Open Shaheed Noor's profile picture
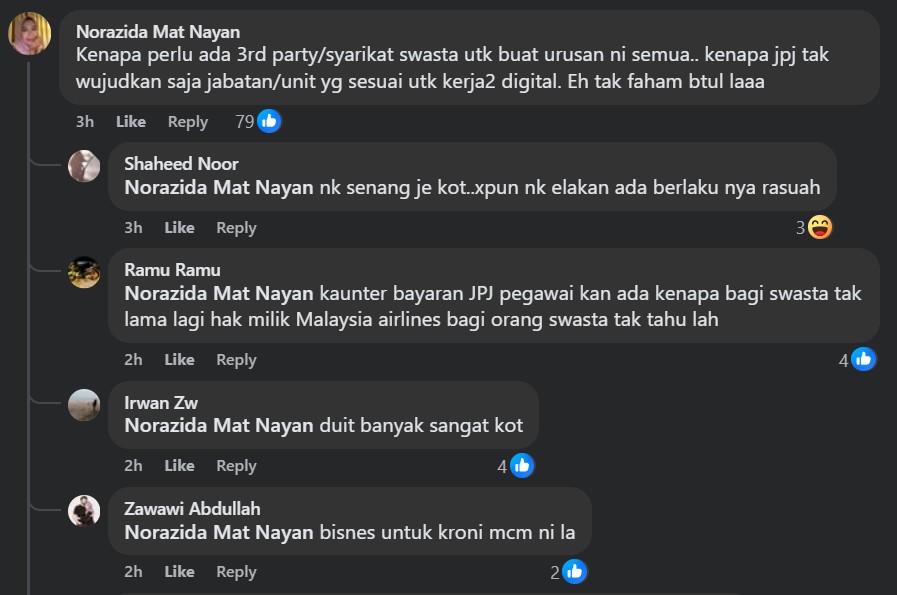This screenshot has height=595, width=897. coord(84,166)
